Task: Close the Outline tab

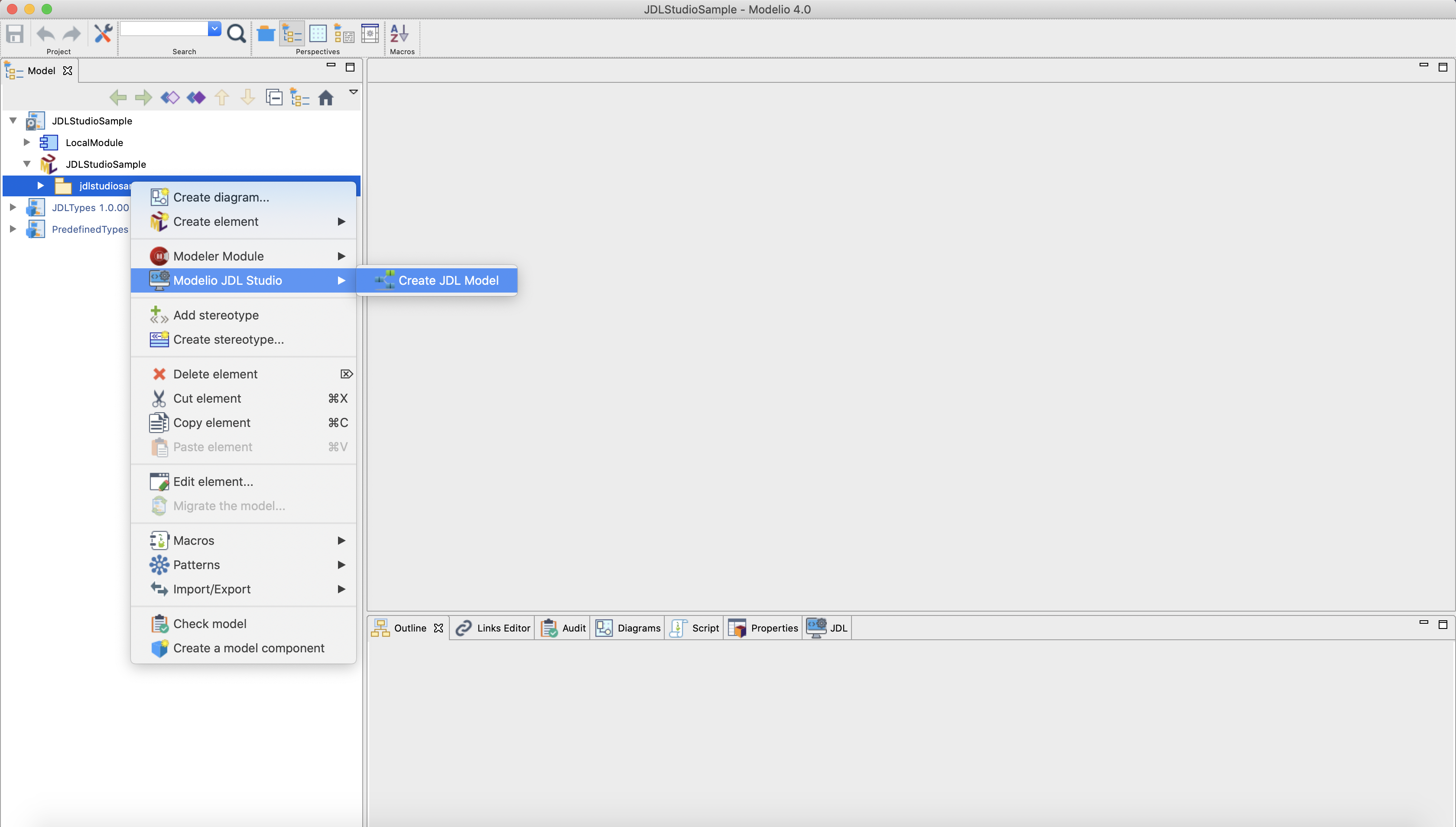Action: (x=439, y=628)
